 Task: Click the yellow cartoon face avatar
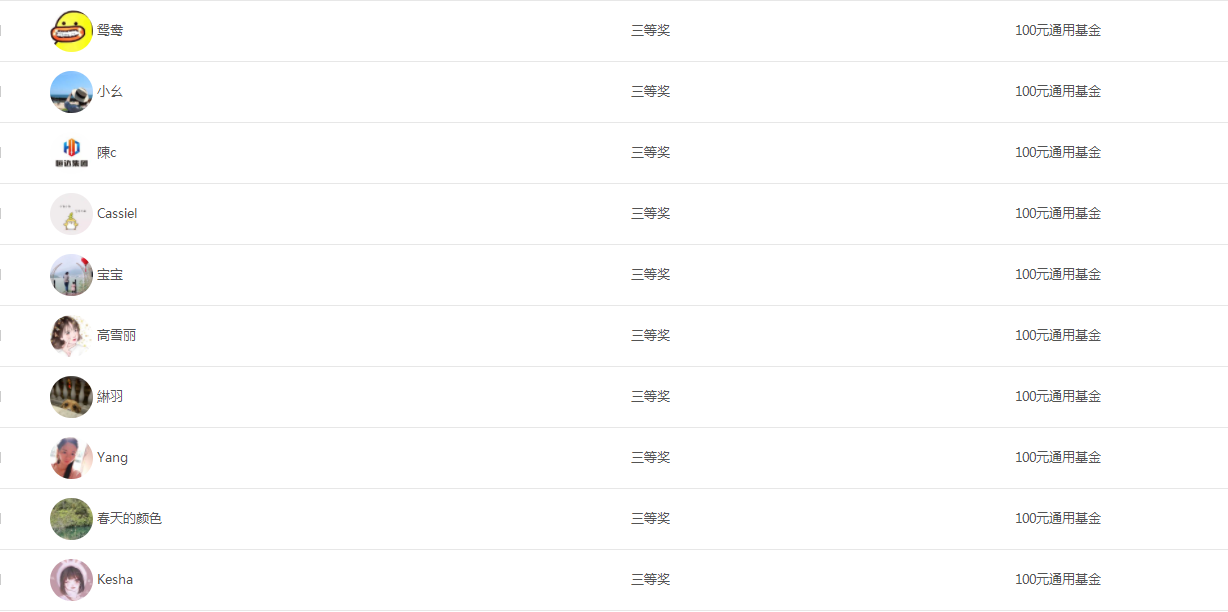71,31
